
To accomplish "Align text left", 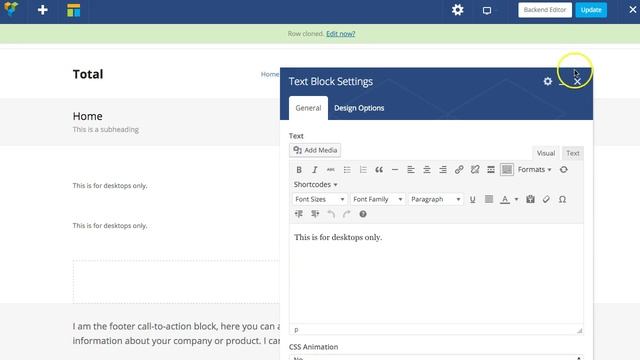I will 411,170.
